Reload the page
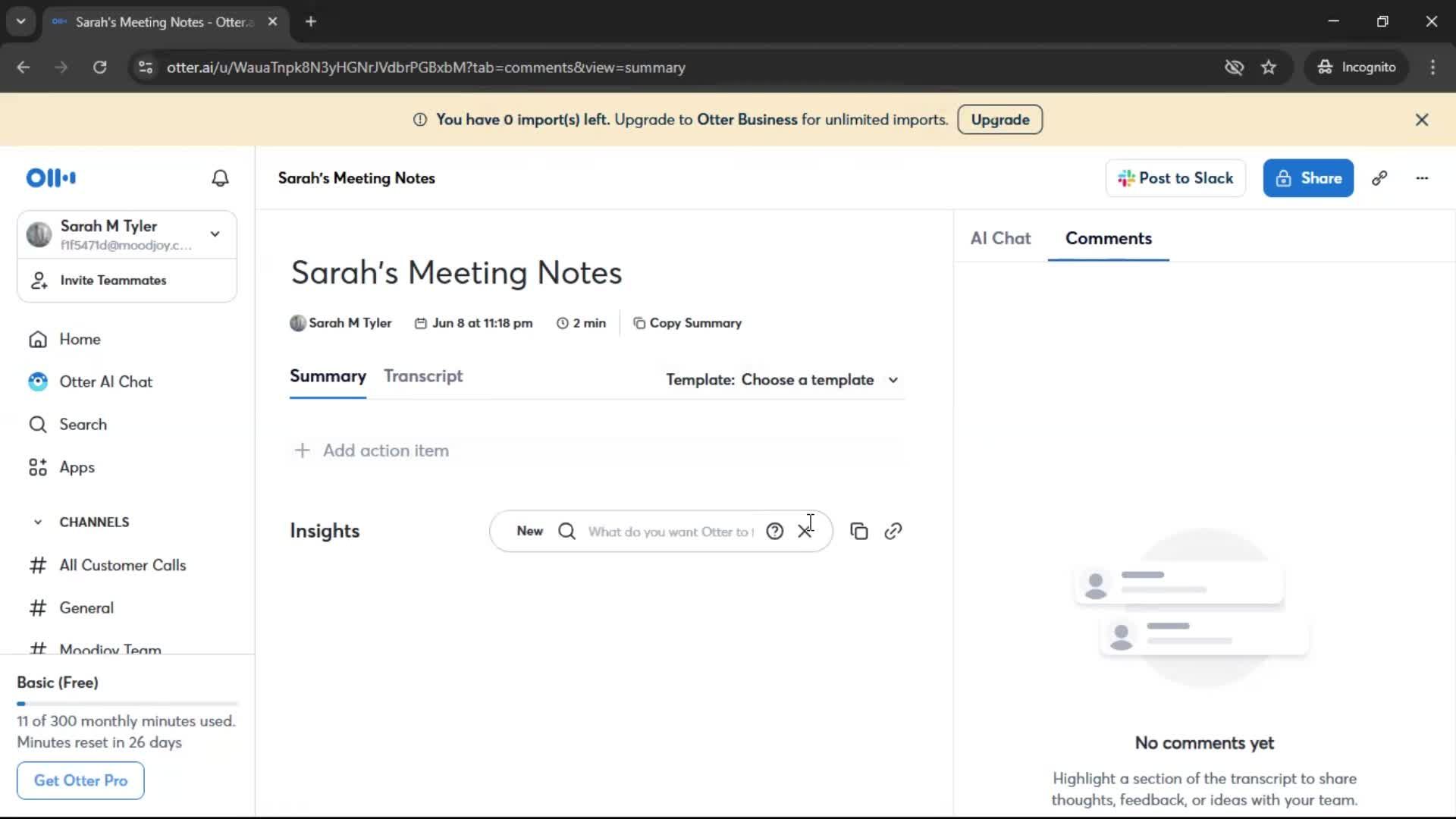 [99, 67]
